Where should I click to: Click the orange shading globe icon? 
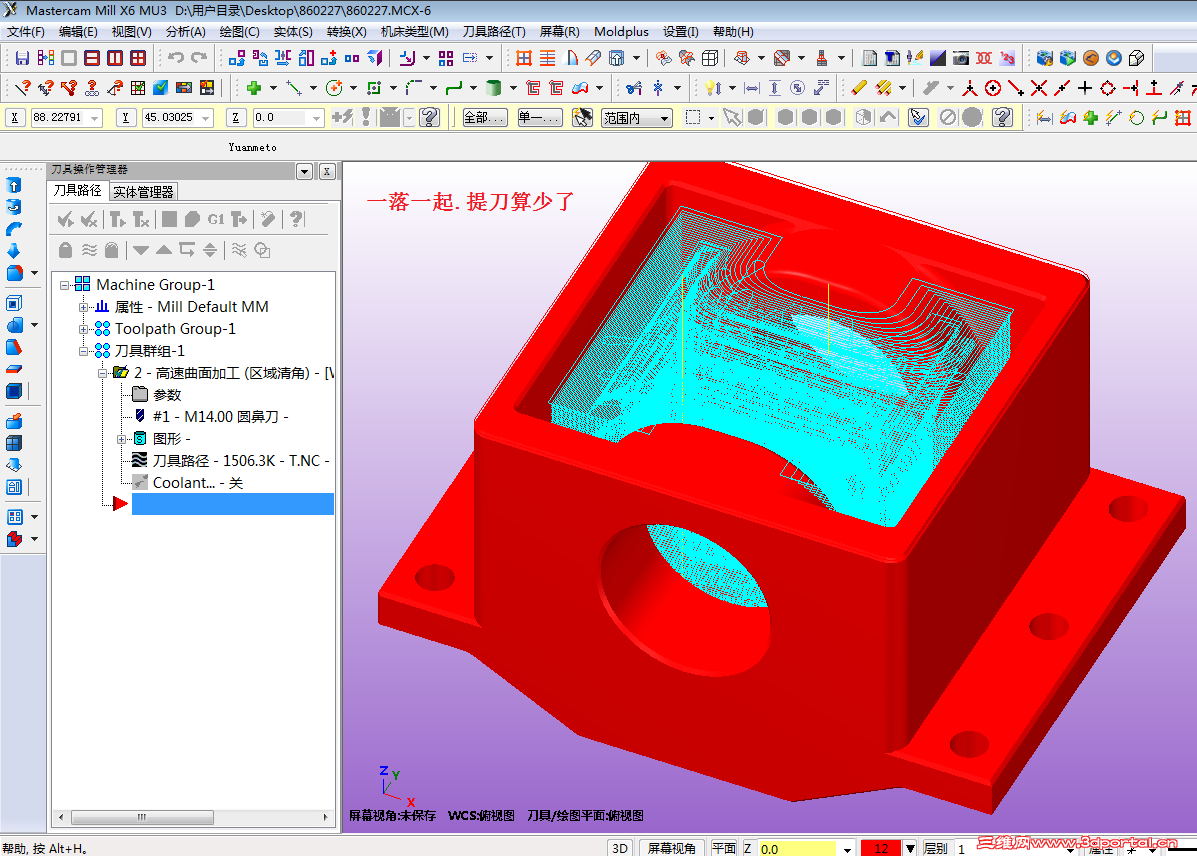[x=1091, y=58]
